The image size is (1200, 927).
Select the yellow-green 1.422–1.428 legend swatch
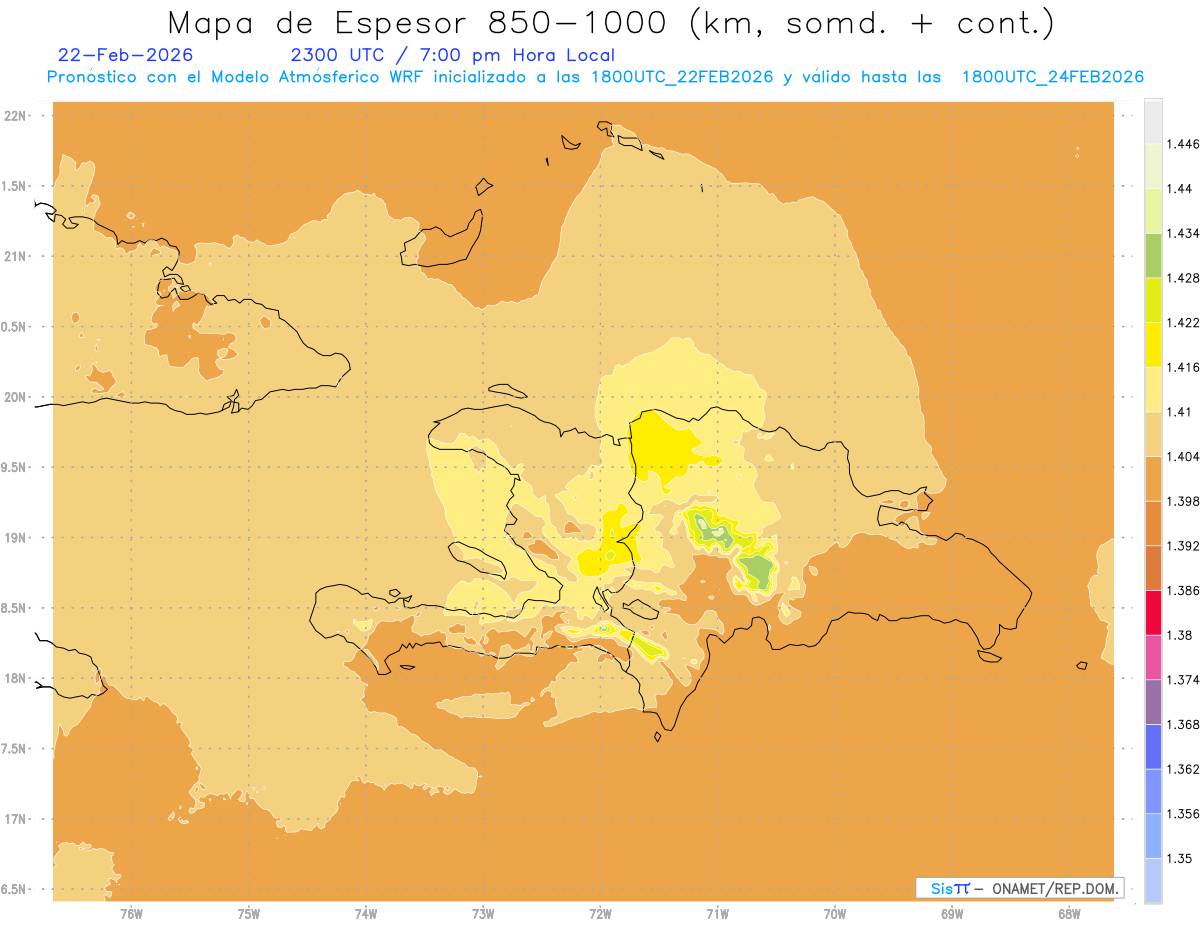click(1153, 300)
